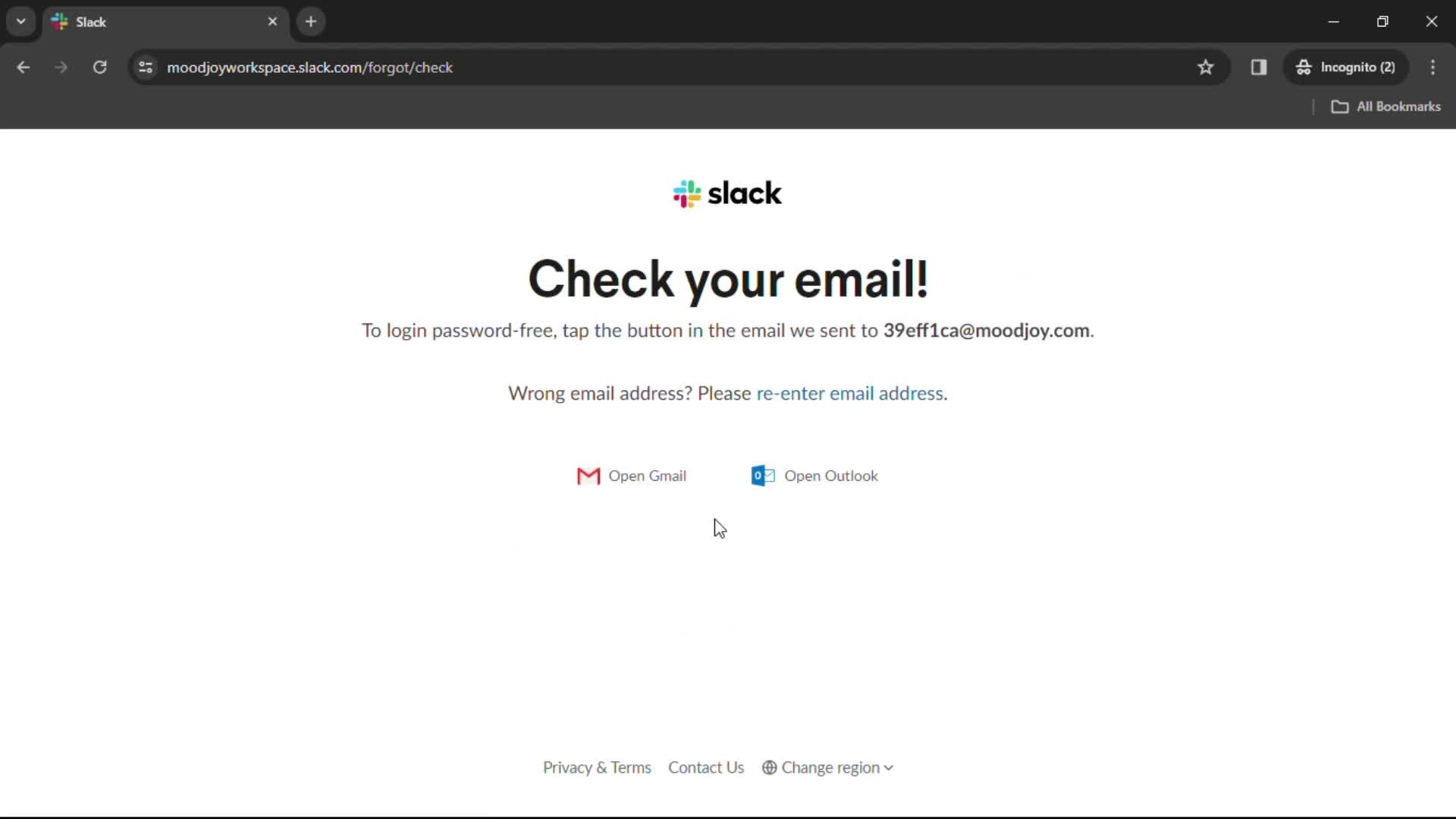Click All Bookmarks menu item
1456x819 pixels.
pos(1390,107)
